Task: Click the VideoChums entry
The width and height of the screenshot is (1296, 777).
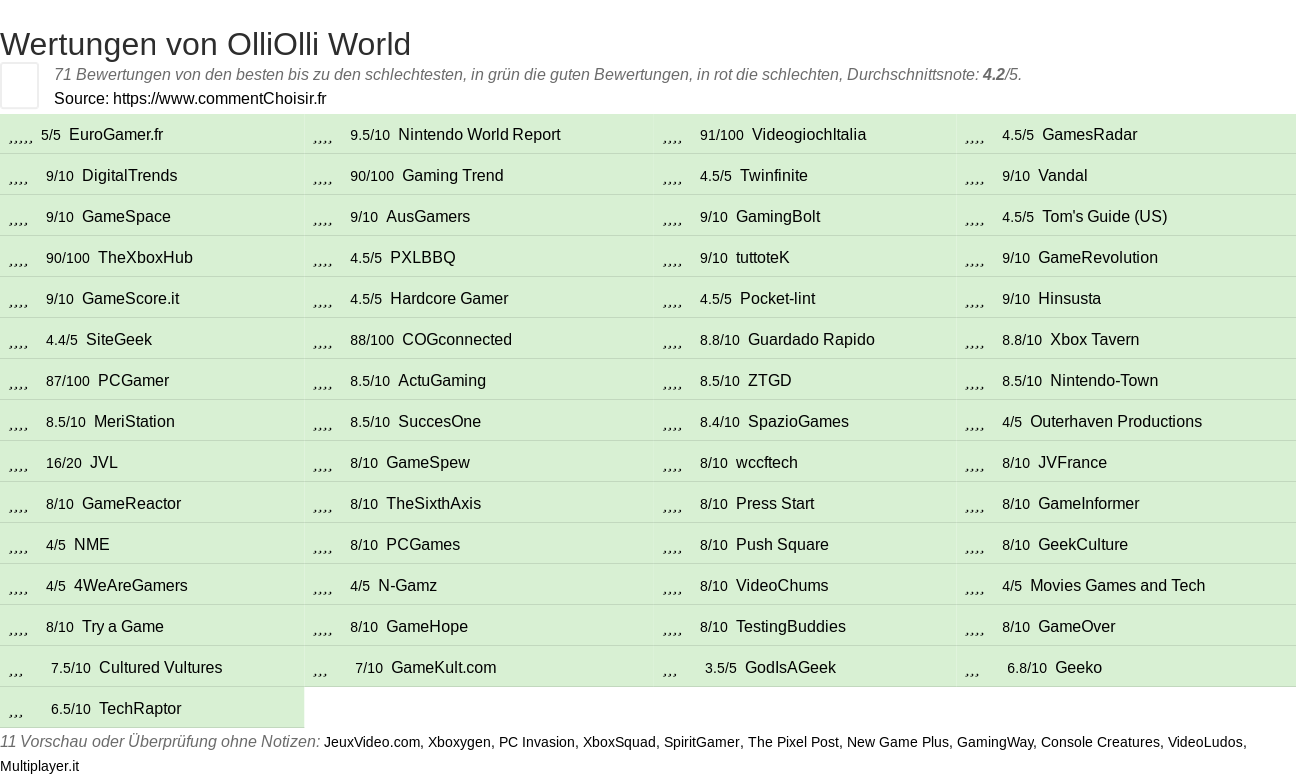Action: 782,586
